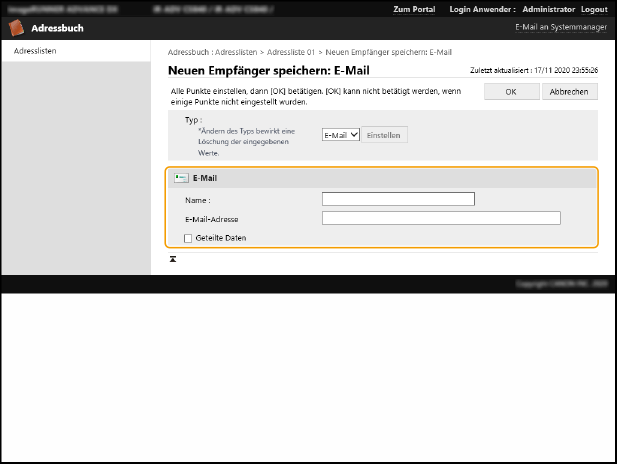This screenshot has height=464, width=617.
Task: Open the Zum Portal link
Action: 414,9
